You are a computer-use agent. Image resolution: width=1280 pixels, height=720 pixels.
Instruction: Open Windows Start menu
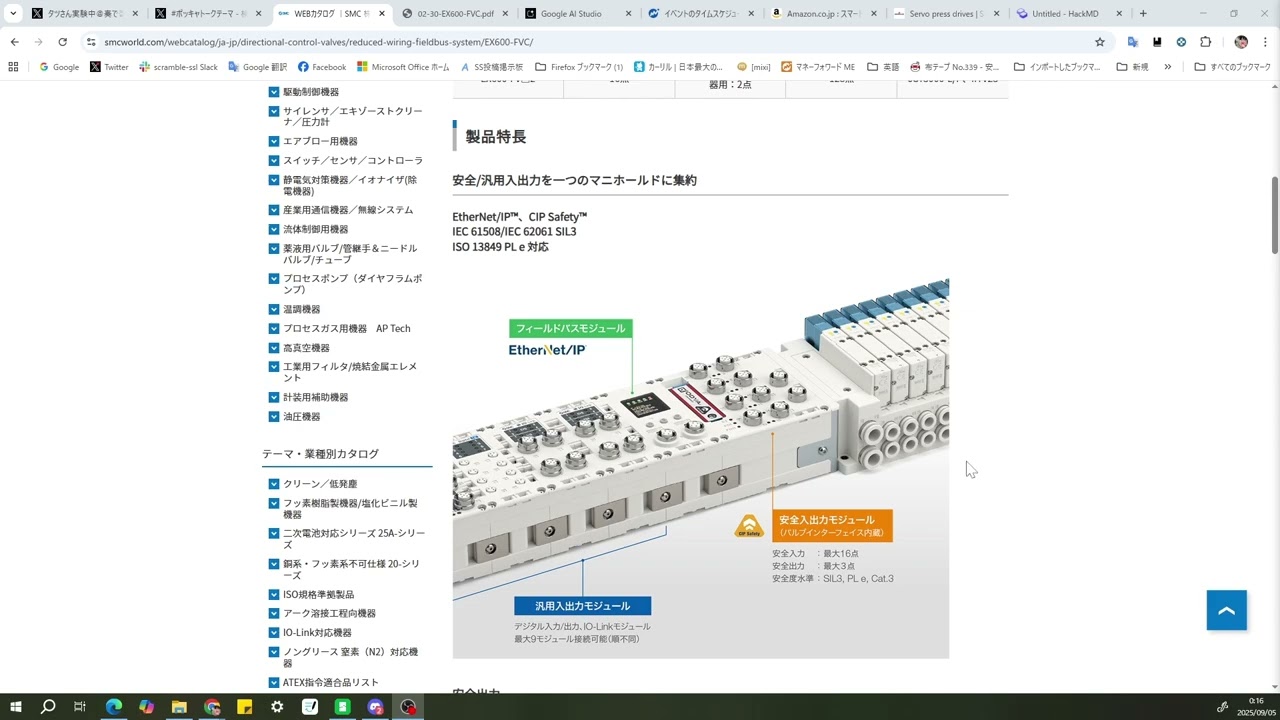(x=16, y=707)
